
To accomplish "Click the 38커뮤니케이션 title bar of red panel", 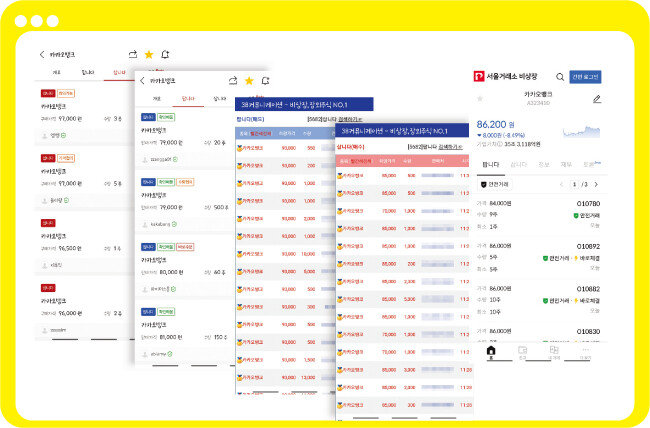I will click(x=402, y=131).
